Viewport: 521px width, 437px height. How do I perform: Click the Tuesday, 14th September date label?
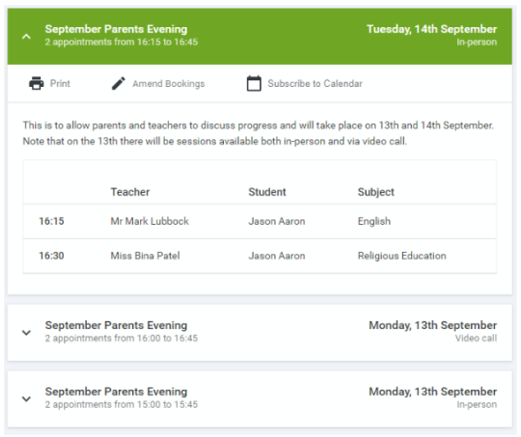pos(432,29)
